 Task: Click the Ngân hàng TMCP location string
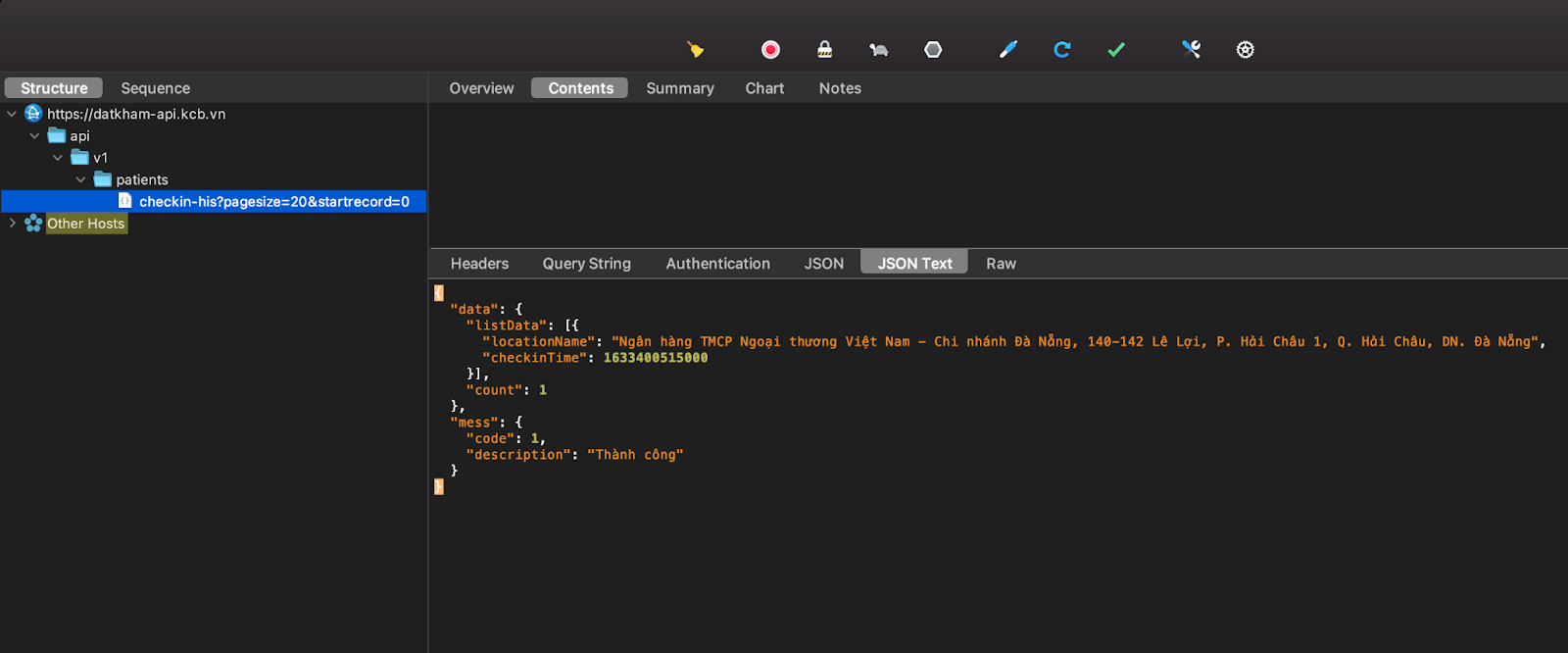click(x=1075, y=341)
